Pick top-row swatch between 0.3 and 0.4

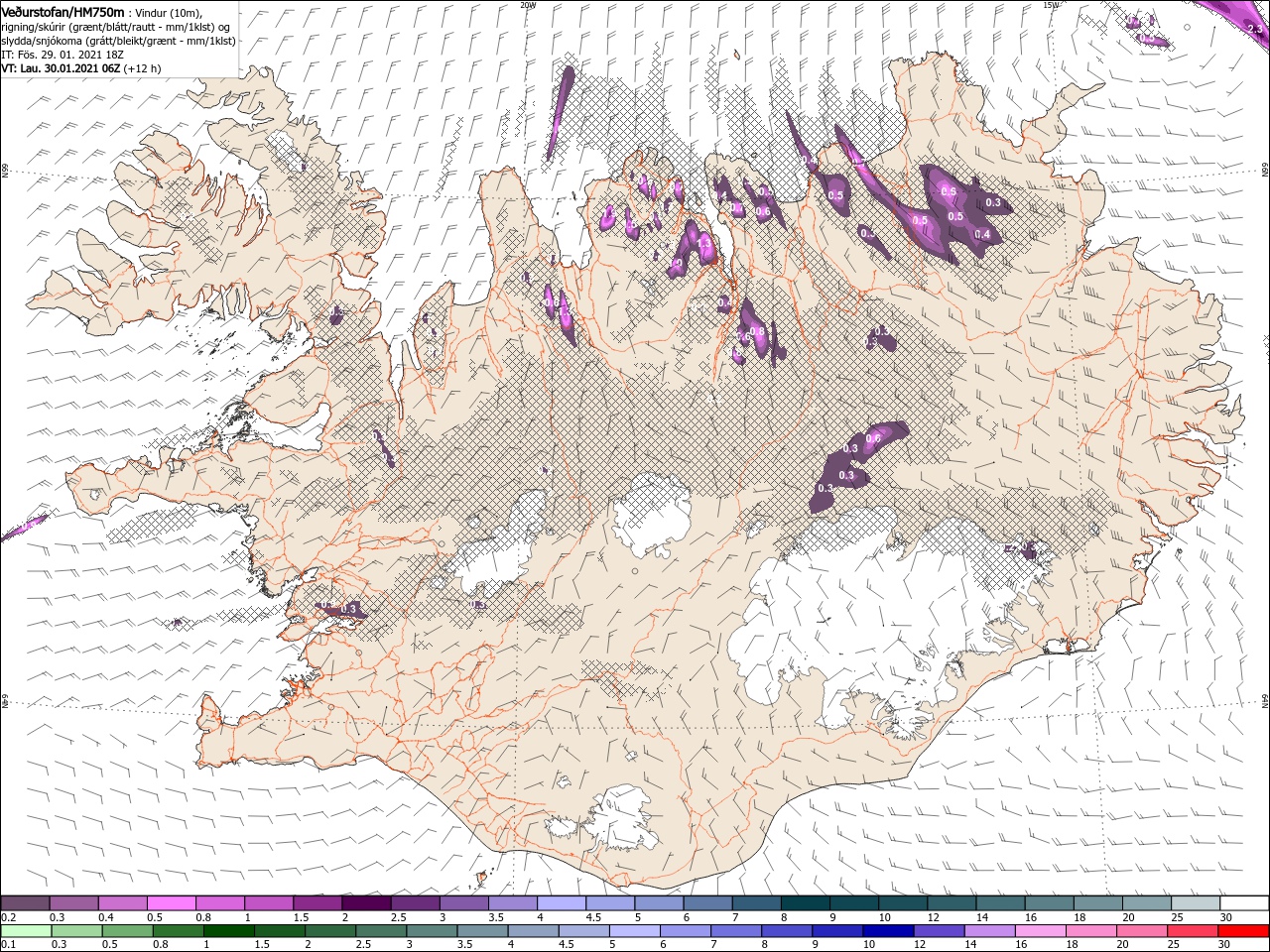click(x=74, y=903)
